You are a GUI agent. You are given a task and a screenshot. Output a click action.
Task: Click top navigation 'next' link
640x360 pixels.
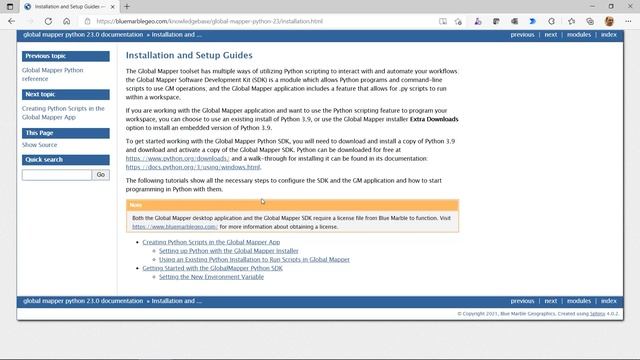tap(551, 35)
